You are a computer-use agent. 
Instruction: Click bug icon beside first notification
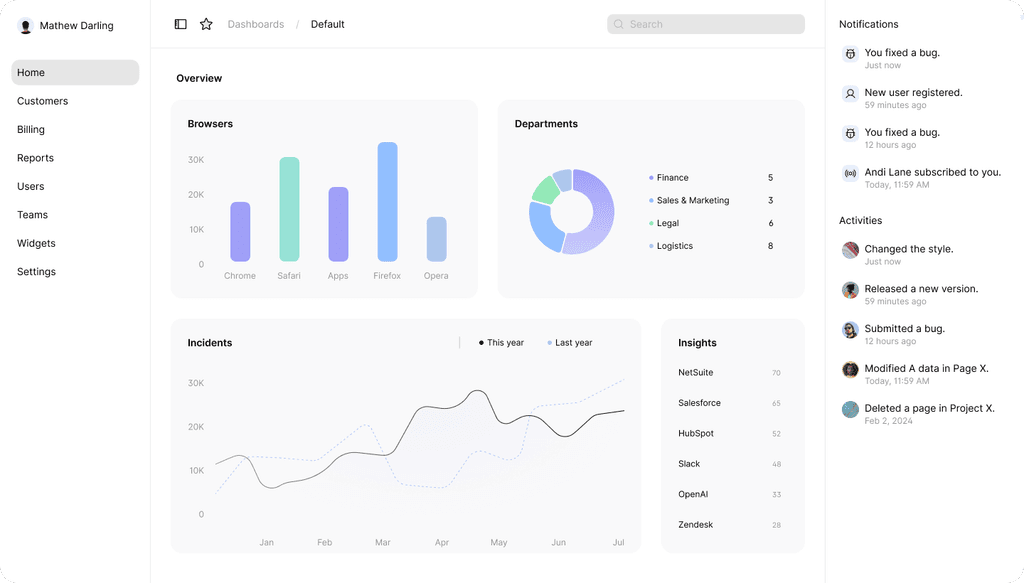click(850, 54)
